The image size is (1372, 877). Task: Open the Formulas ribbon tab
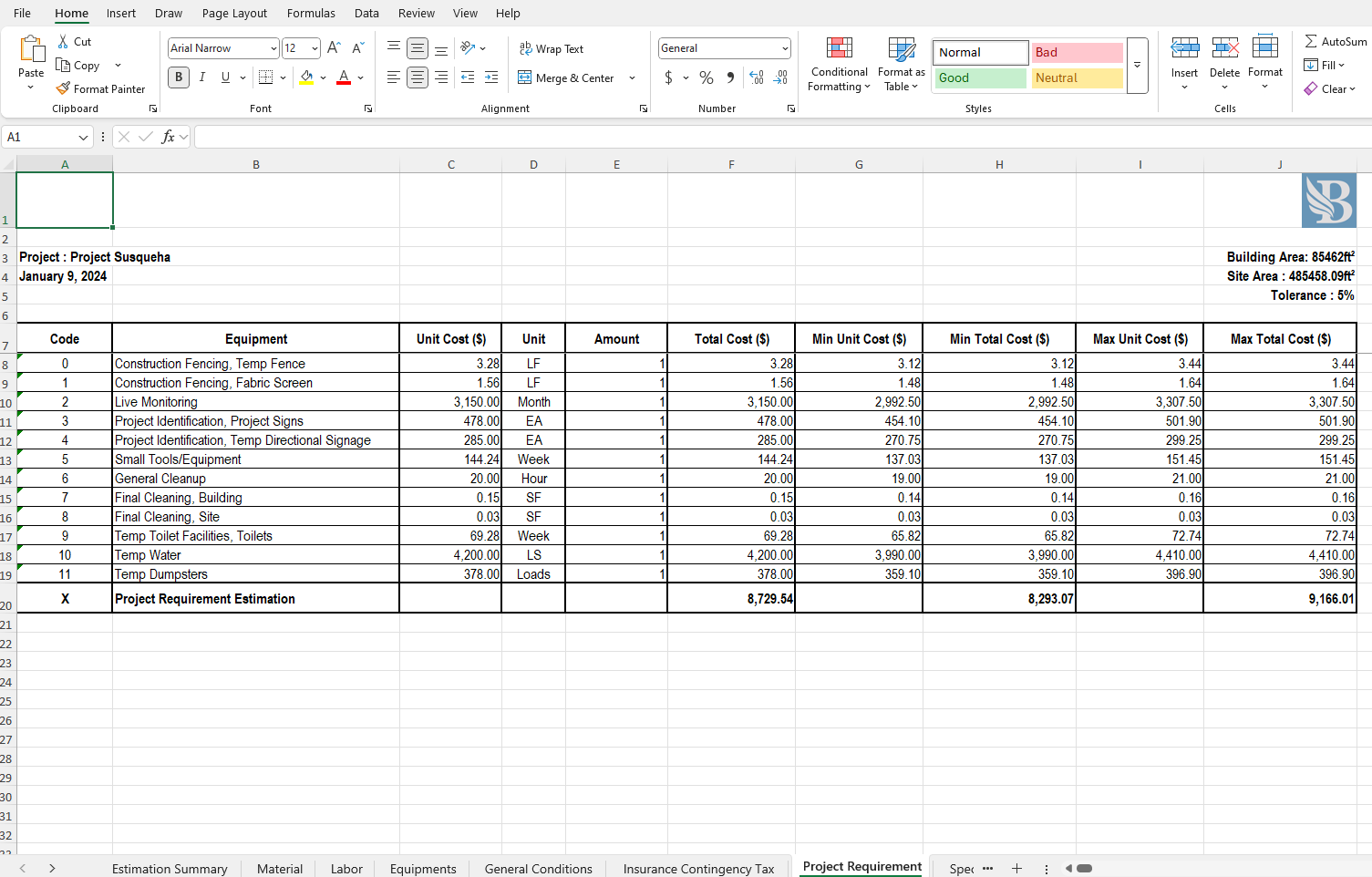coord(311,13)
